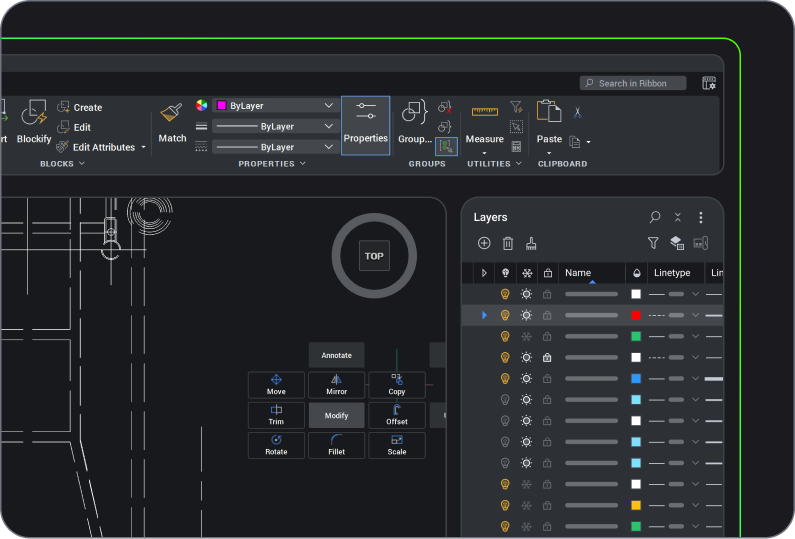Viewport: 795px width, 539px height.
Task: Select Fillet in the quad menu
Action: pos(337,445)
